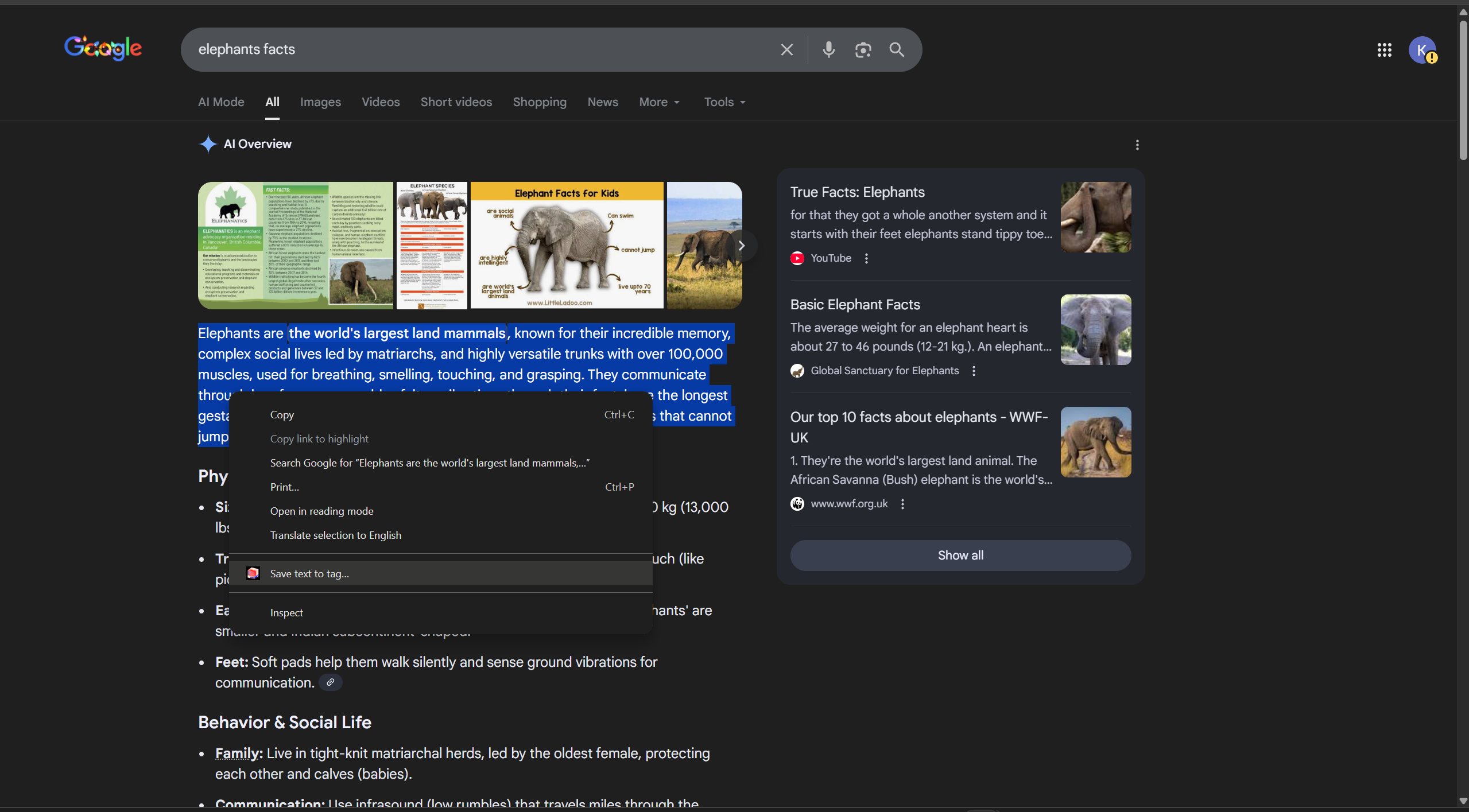Switch to the Images tab
Image resolution: width=1469 pixels, height=812 pixels.
[320, 102]
